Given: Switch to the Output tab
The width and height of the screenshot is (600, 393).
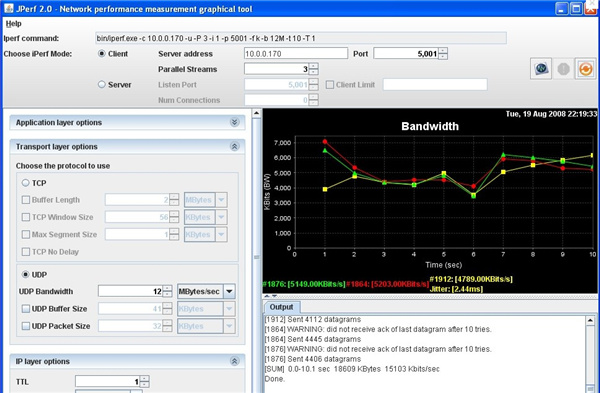Looking at the screenshot, I should pos(281,307).
